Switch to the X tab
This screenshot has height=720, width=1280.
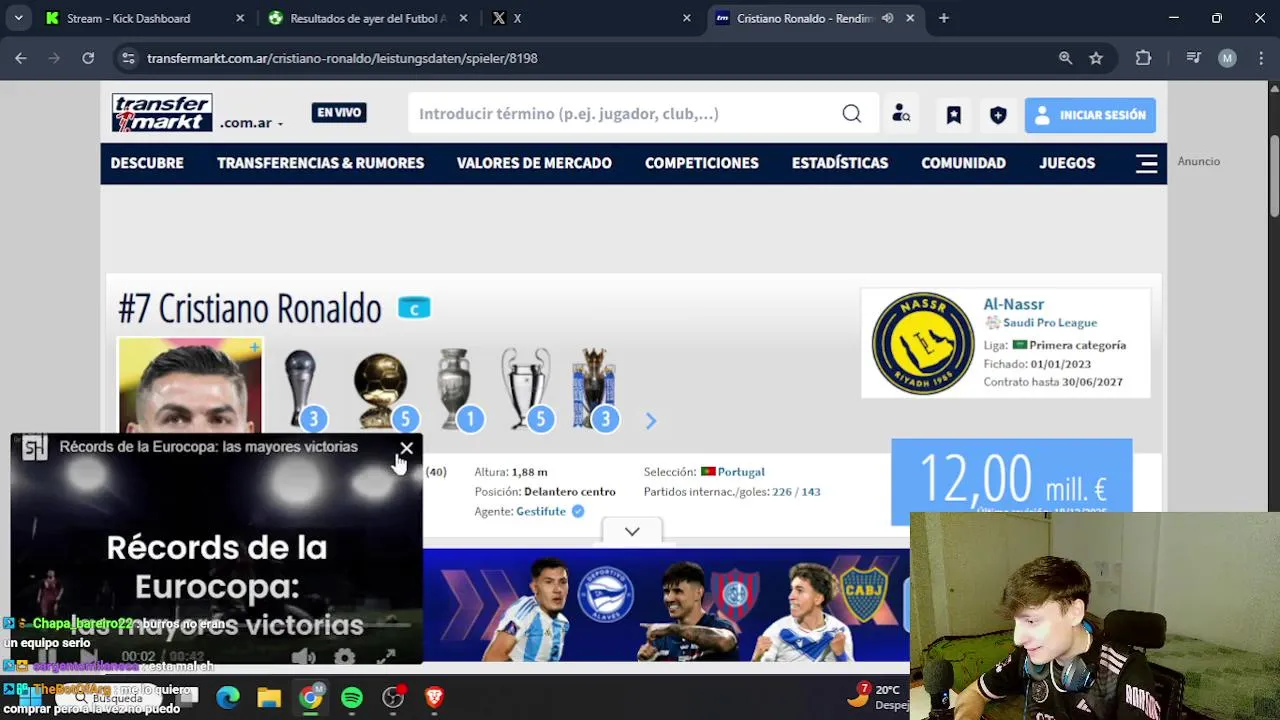590,18
